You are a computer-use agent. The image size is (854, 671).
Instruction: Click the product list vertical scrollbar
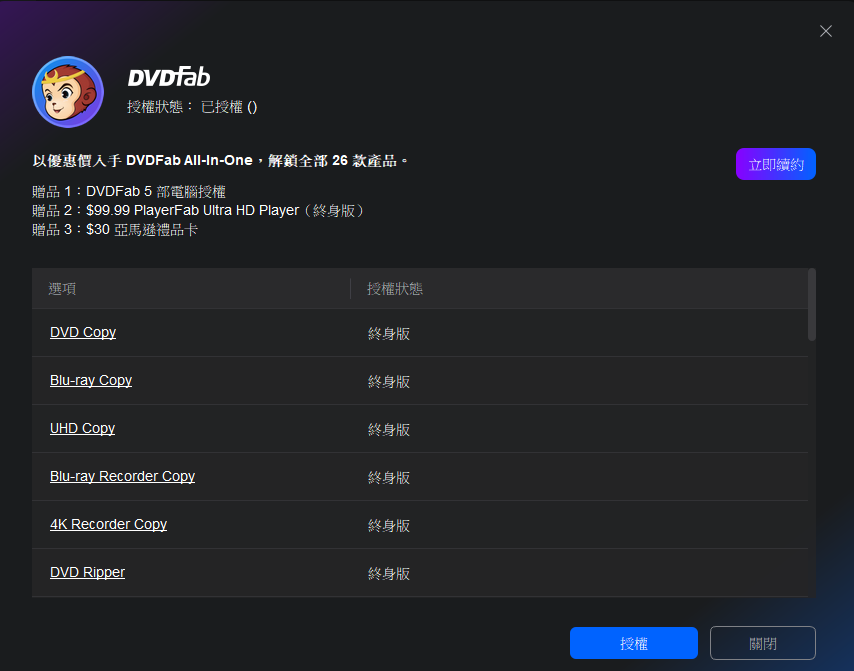[812, 304]
